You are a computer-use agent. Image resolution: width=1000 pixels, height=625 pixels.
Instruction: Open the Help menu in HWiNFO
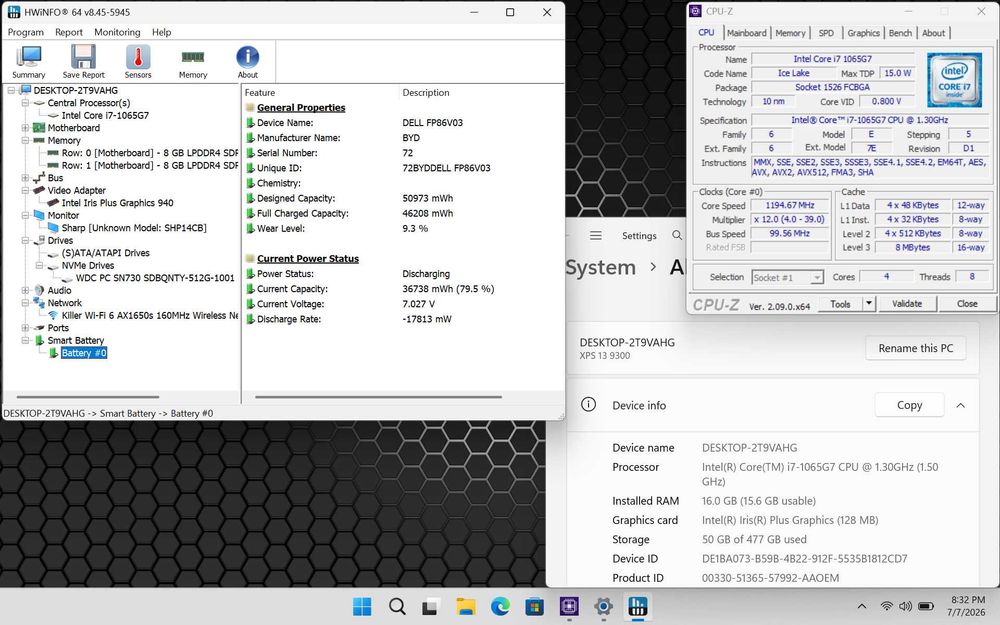click(161, 32)
